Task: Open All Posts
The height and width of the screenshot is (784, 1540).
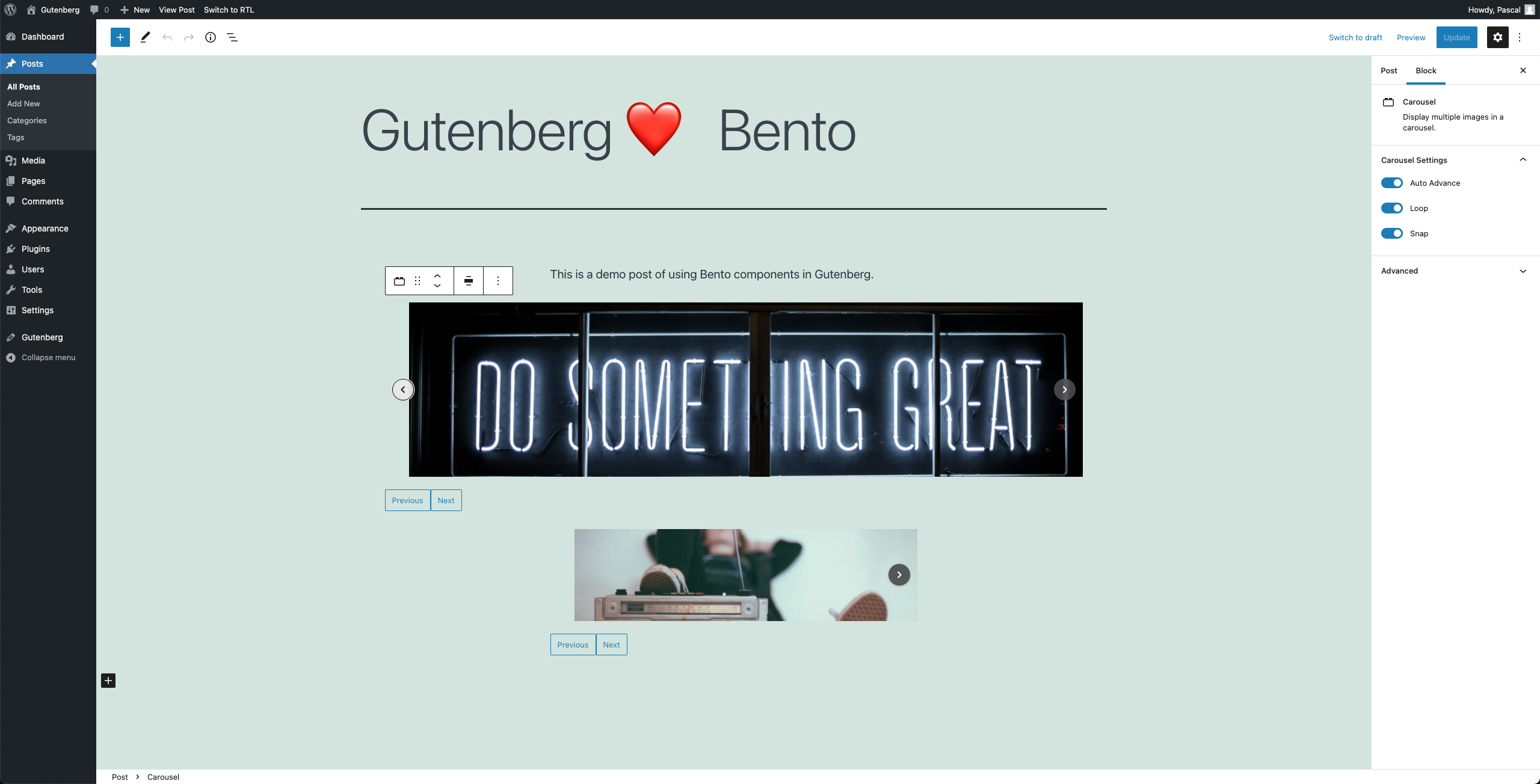Action: (23, 87)
